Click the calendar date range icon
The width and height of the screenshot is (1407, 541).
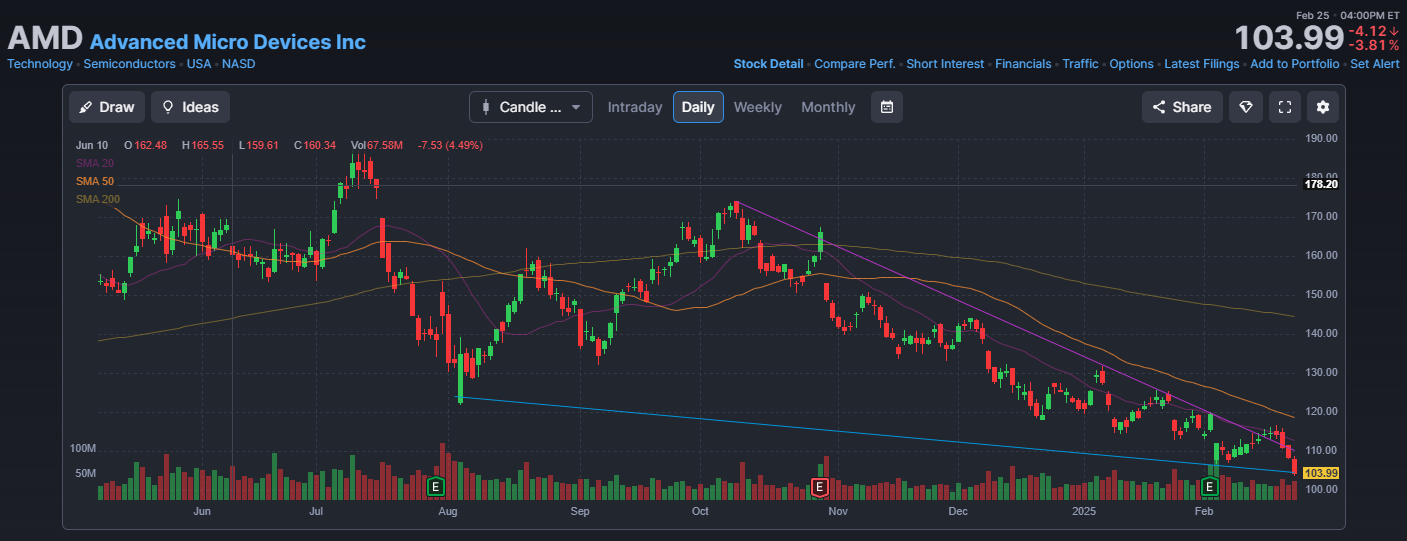click(x=886, y=107)
